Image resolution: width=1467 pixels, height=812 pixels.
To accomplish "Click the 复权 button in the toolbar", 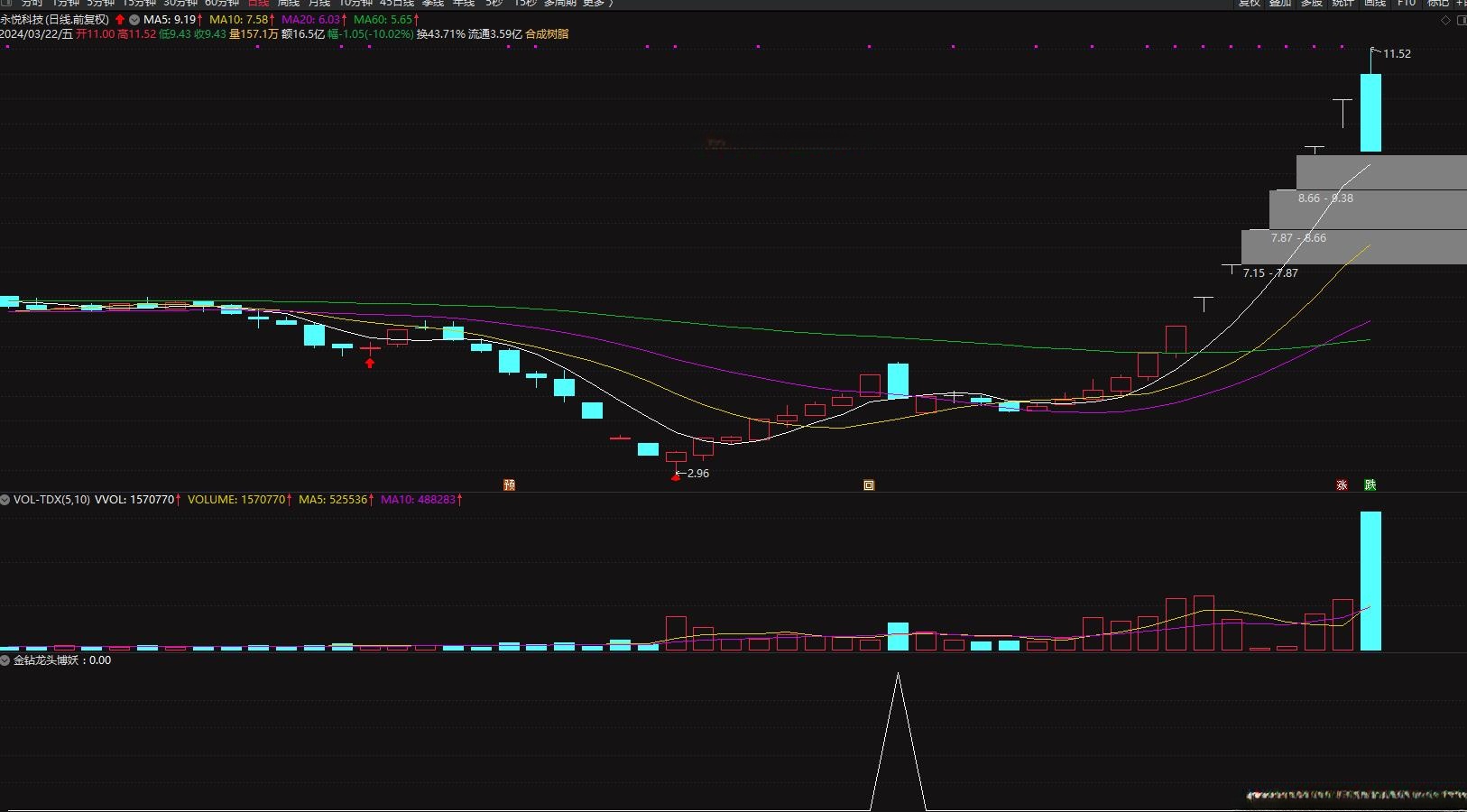I will 1249,3.
